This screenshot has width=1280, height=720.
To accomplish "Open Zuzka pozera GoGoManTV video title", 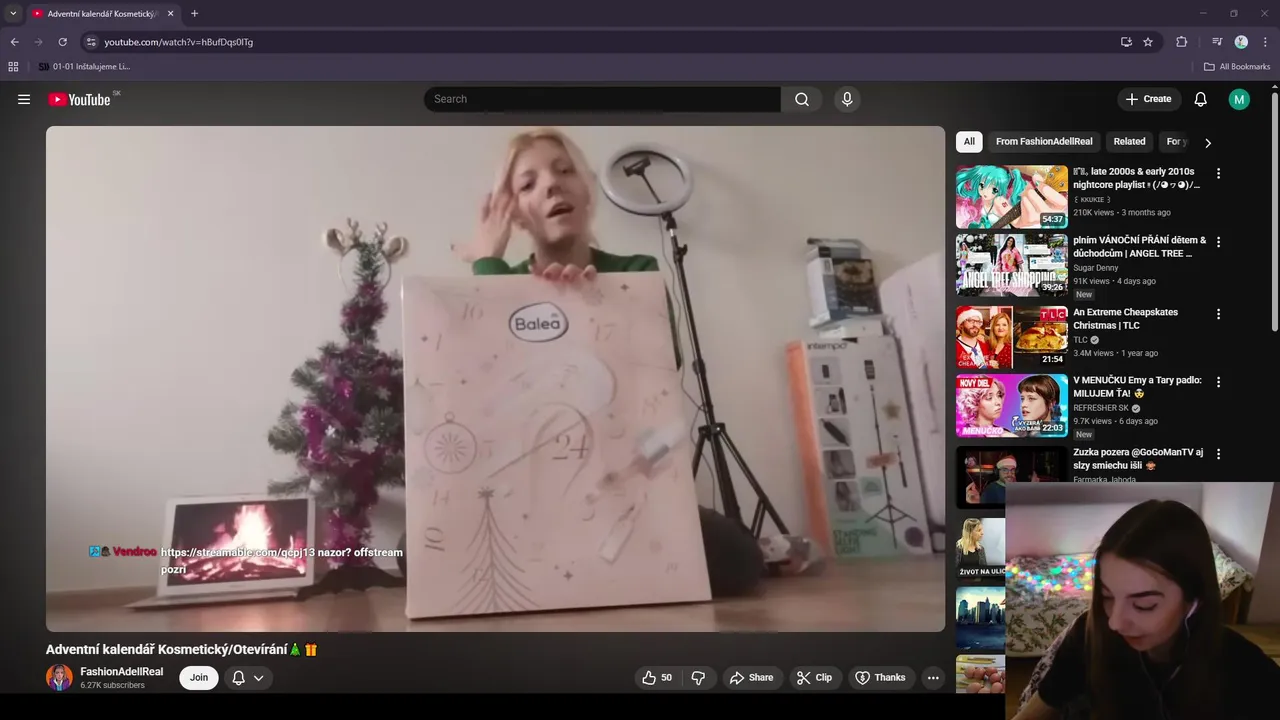I will [1138, 459].
